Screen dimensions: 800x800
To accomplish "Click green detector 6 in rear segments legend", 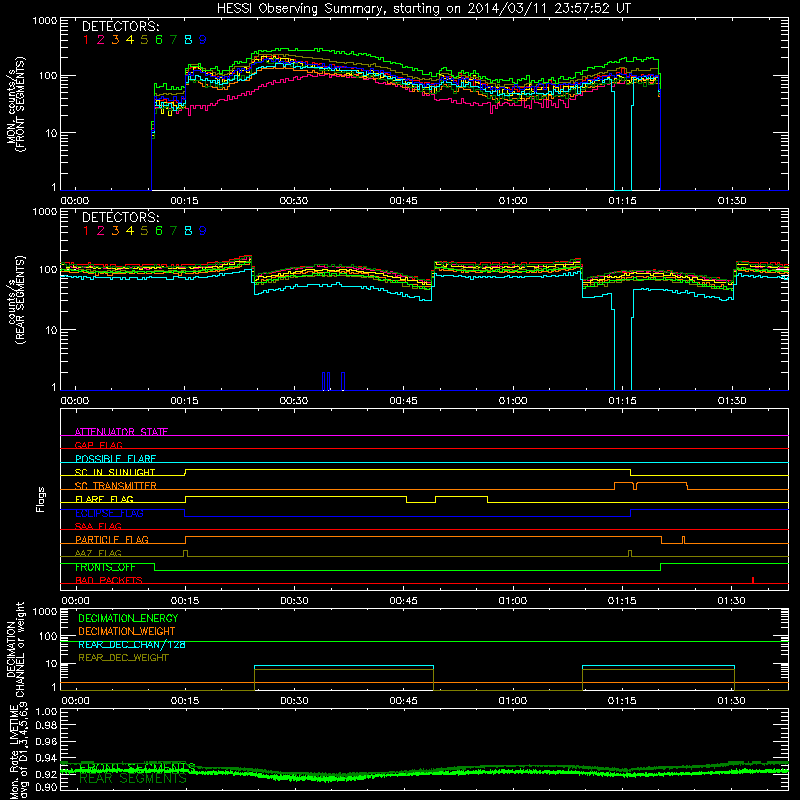I will point(159,231).
